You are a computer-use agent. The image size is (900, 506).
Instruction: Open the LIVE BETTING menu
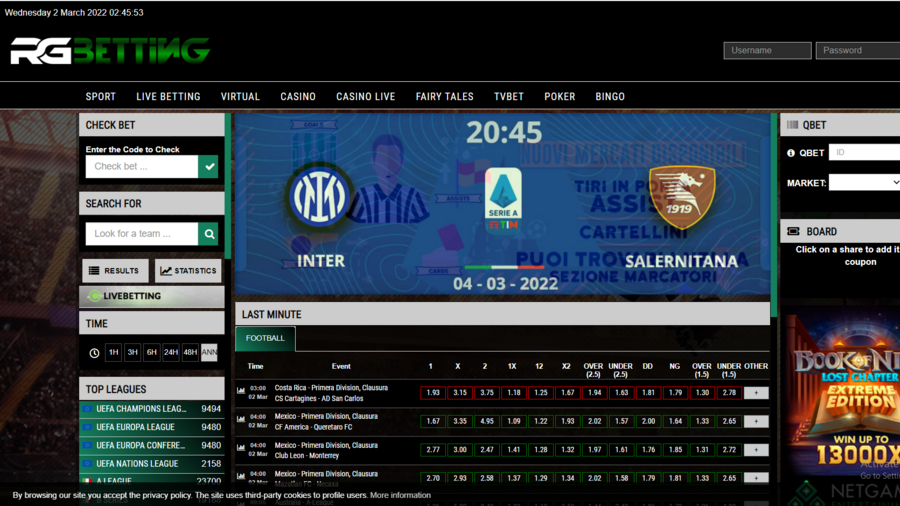(168, 97)
